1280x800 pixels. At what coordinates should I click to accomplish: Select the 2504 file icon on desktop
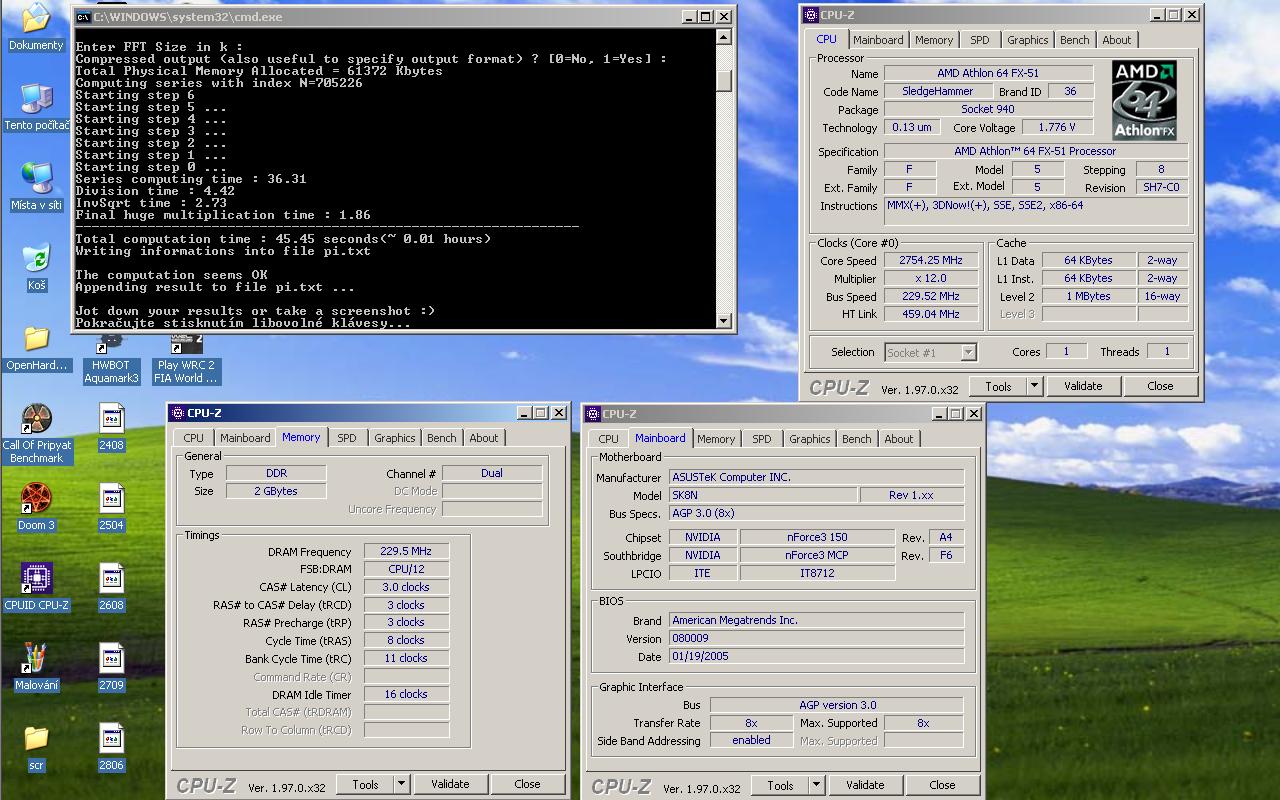pyautogui.click(x=111, y=498)
